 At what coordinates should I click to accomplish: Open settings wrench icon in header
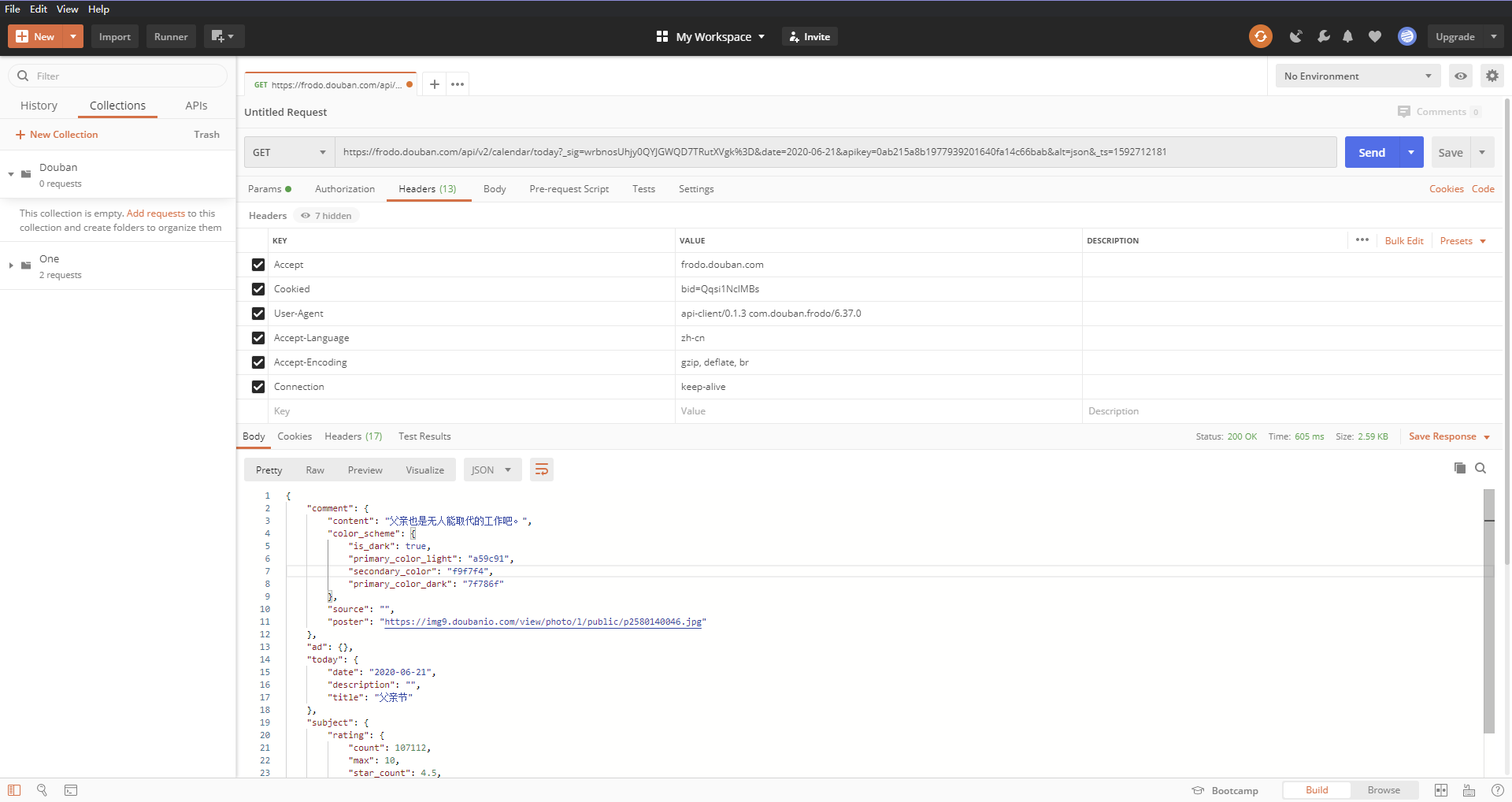[1323, 36]
